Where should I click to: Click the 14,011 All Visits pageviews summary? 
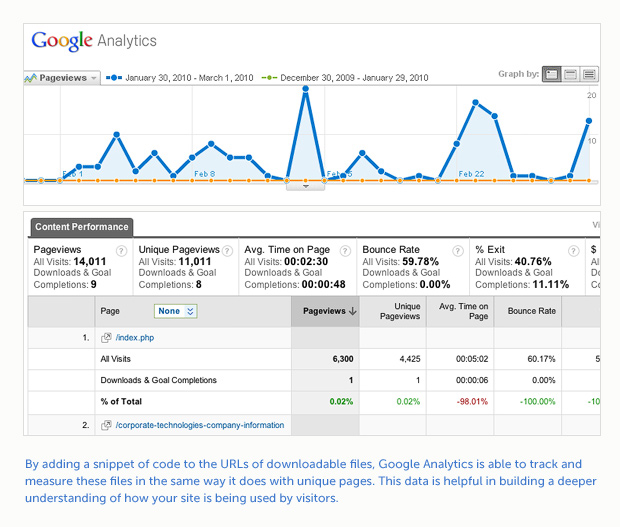(x=90, y=262)
